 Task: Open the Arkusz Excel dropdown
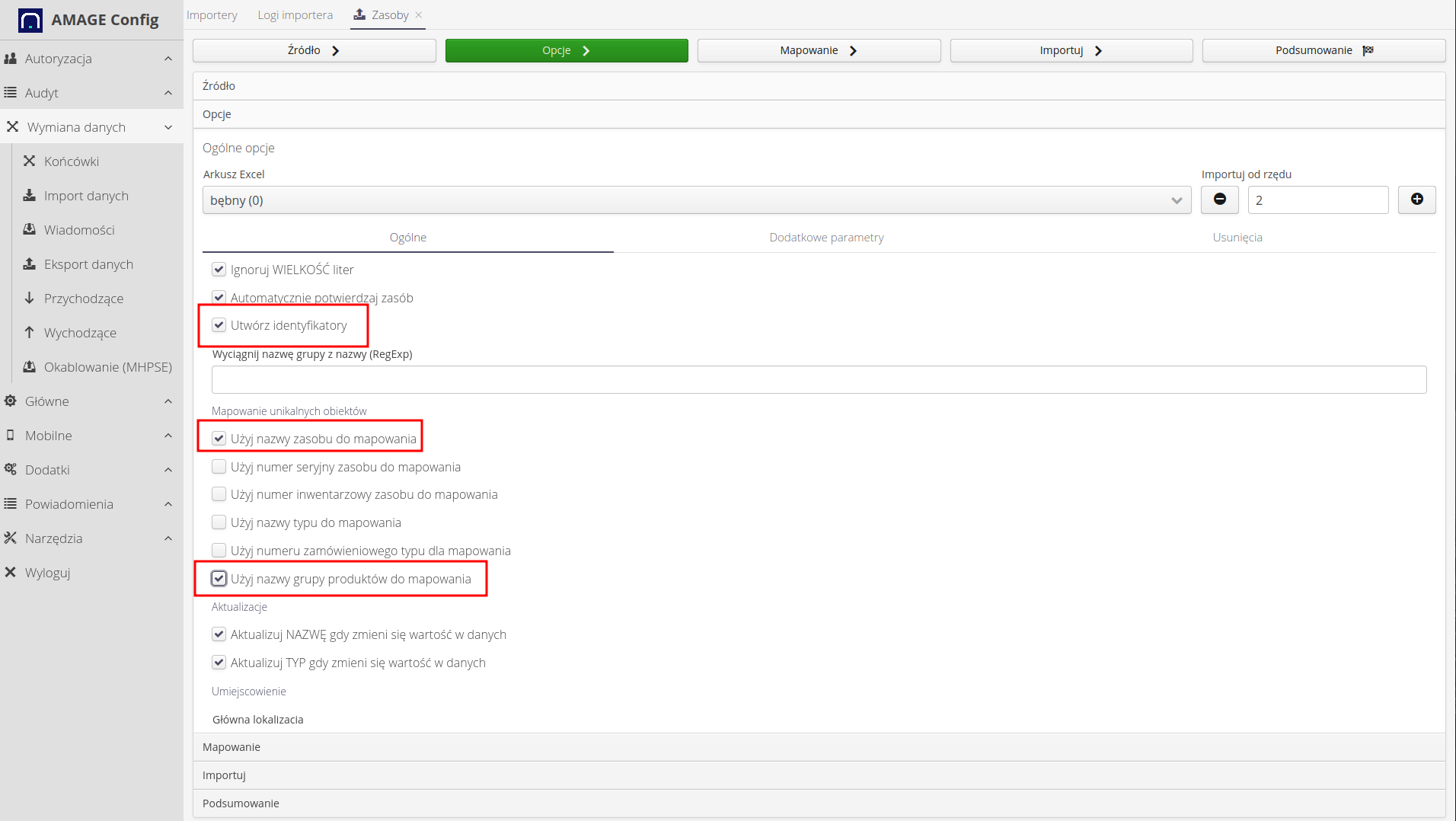[x=696, y=200]
